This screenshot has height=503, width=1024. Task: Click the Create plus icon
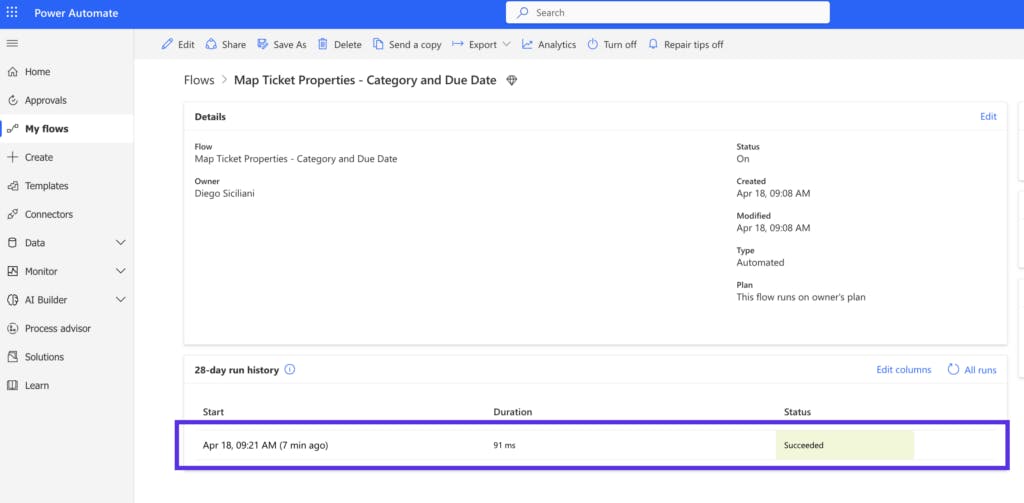point(12,157)
